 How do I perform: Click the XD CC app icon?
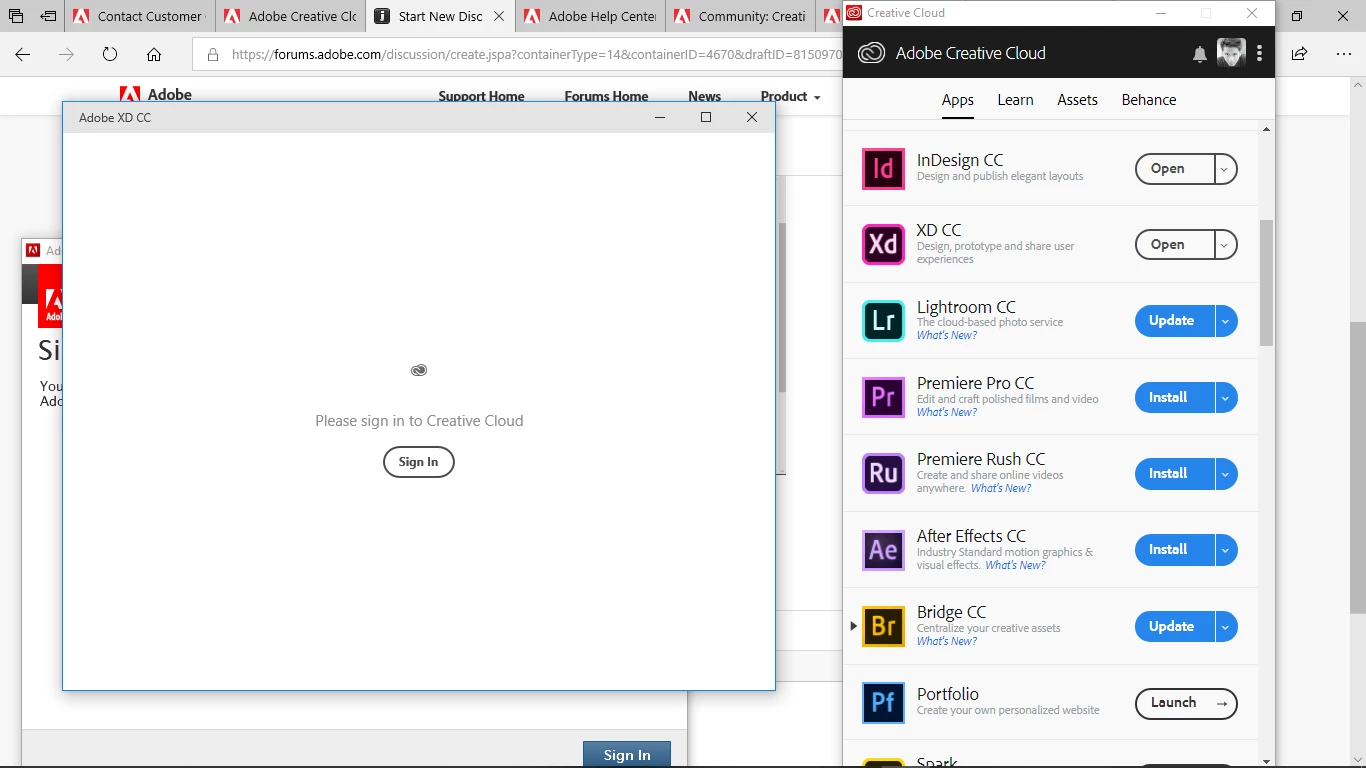click(x=883, y=245)
